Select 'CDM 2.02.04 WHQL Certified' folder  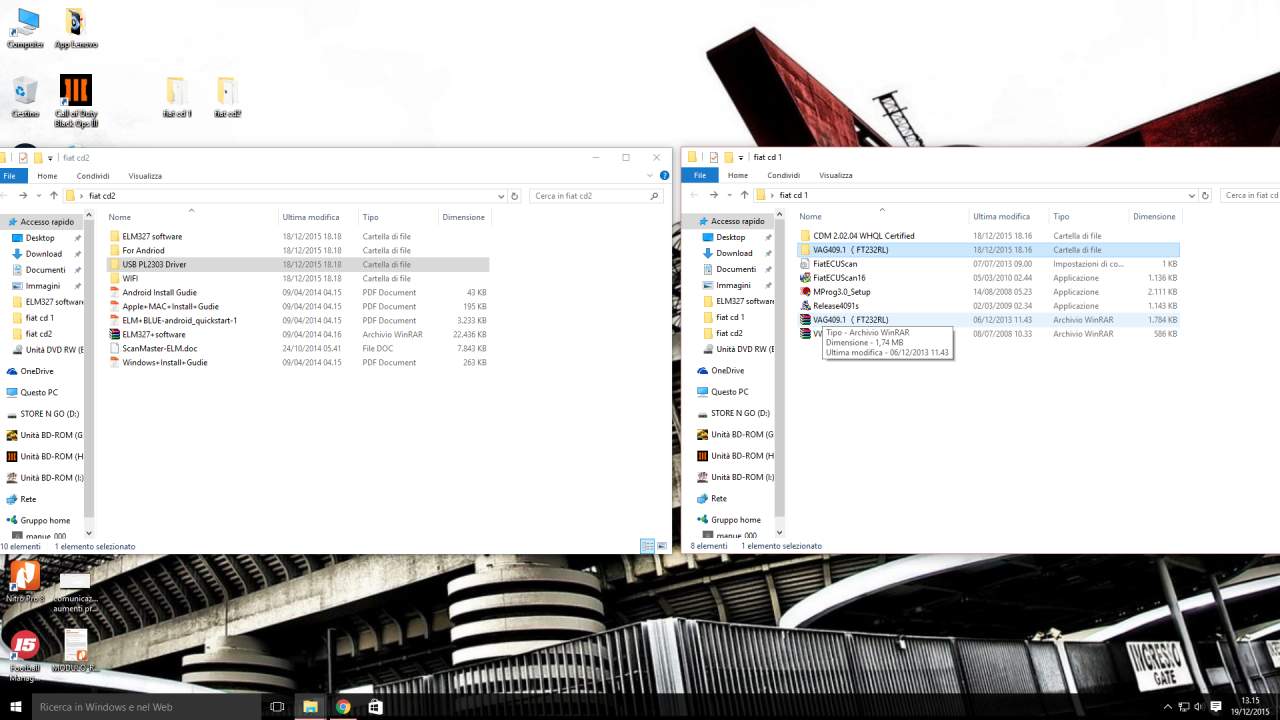(x=988, y=236)
